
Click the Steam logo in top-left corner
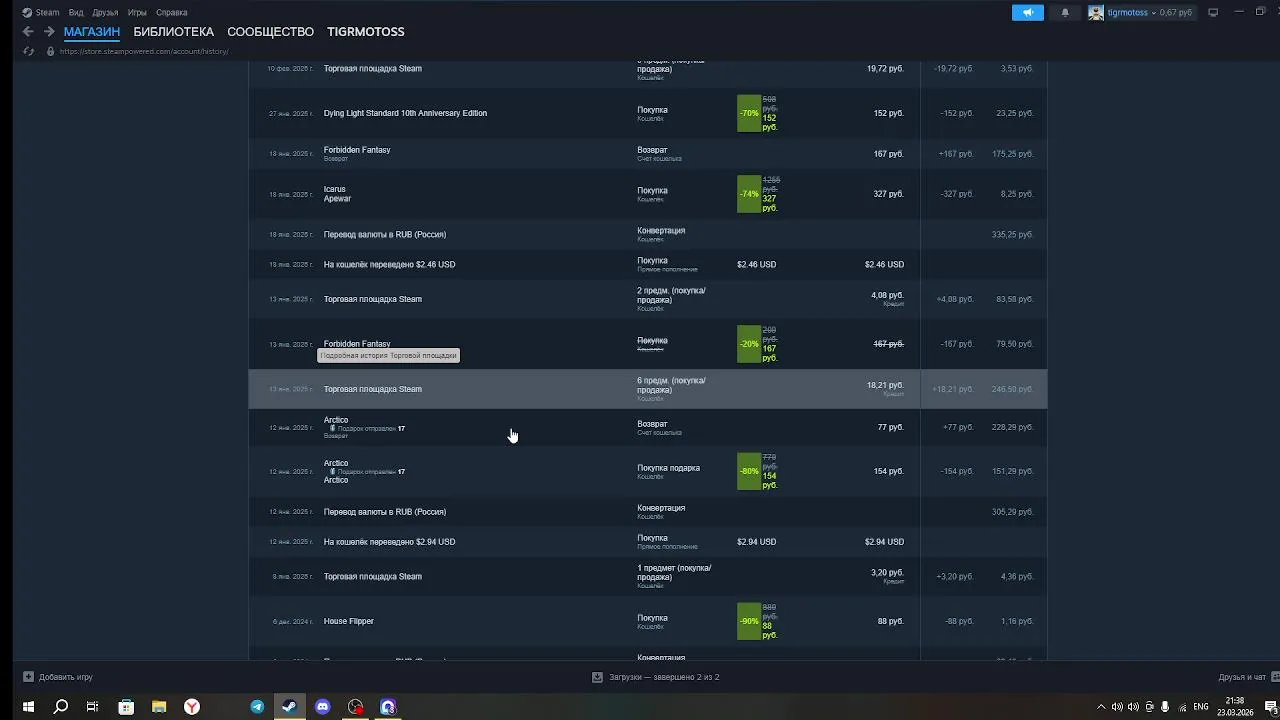pos(27,13)
